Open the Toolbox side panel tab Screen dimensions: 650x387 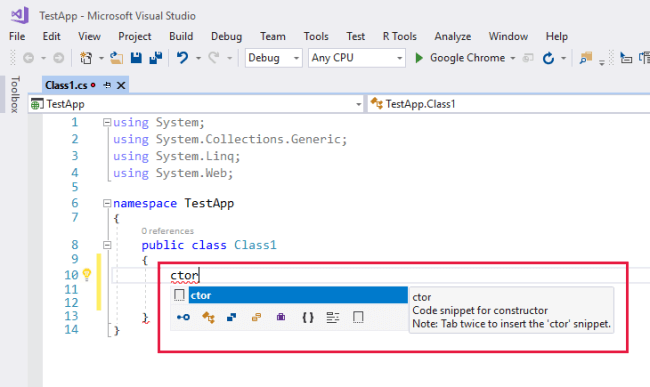coord(15,94)
